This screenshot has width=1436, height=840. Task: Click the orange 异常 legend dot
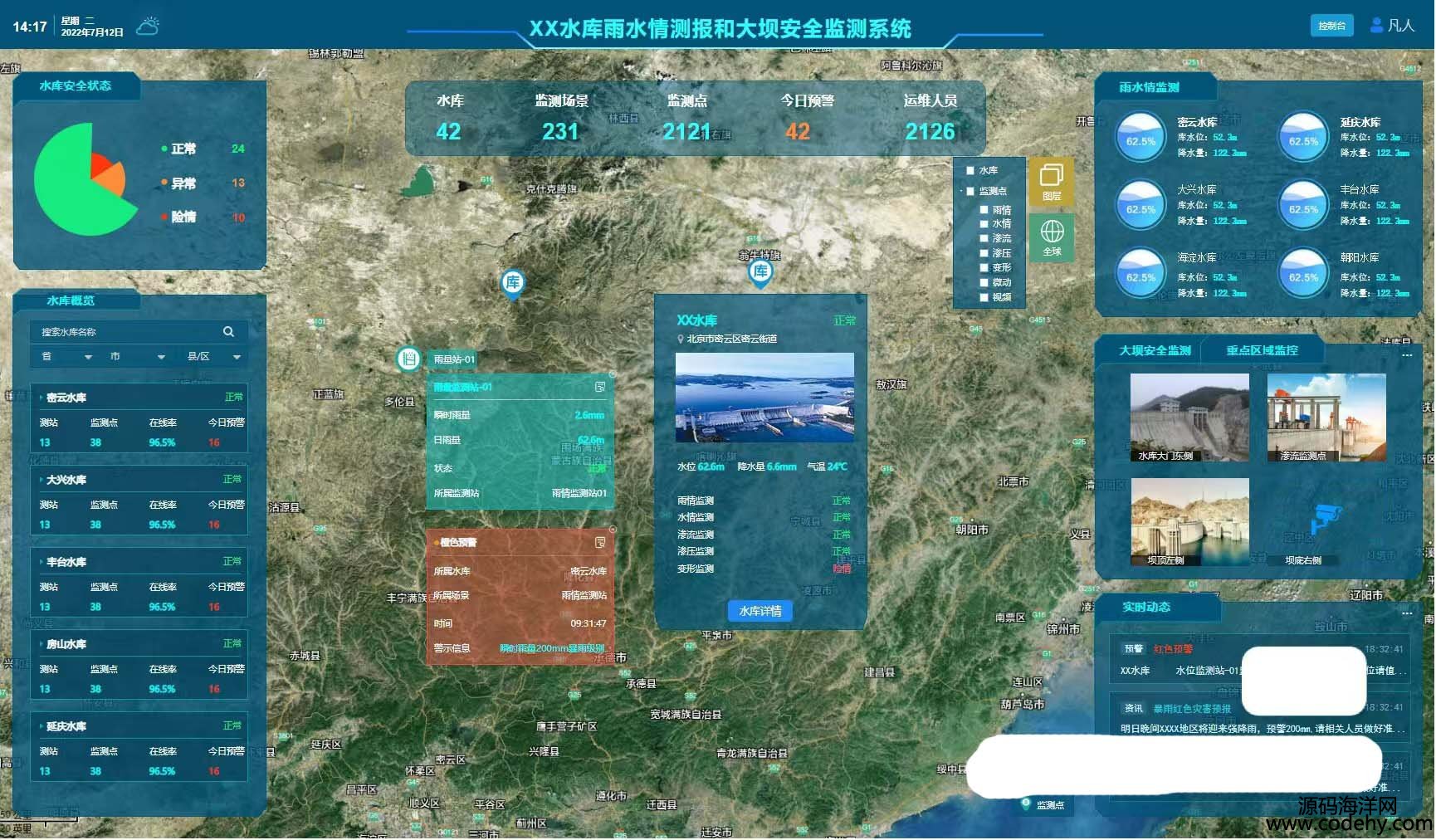coord(164,183)
